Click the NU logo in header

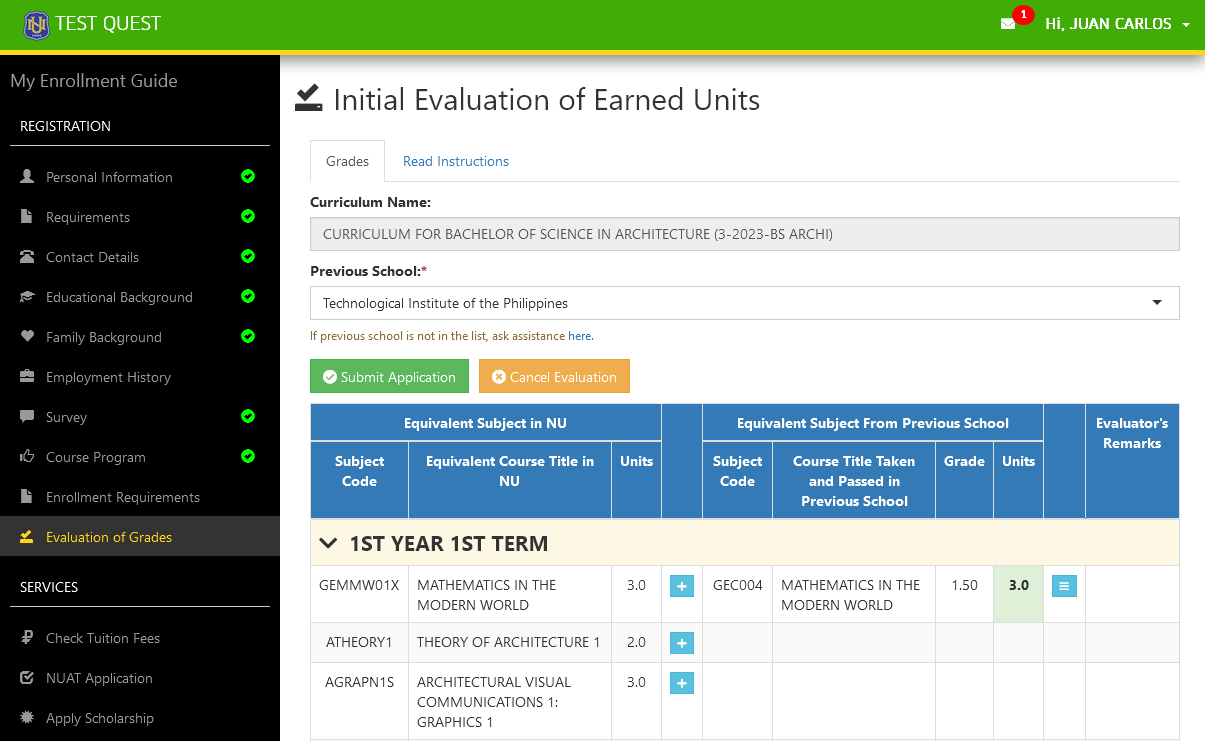point(36,24)
